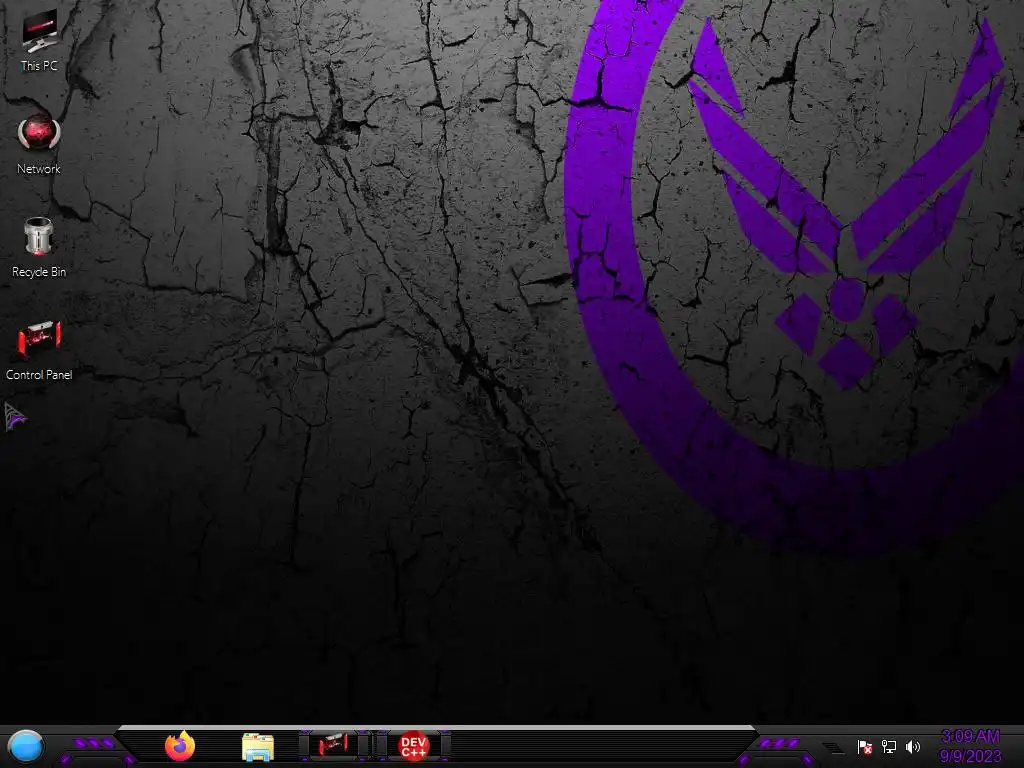Open Action Center flag tray icon
The width and height of the screenshot is (1024, 768).
click(x=865, y=746)
